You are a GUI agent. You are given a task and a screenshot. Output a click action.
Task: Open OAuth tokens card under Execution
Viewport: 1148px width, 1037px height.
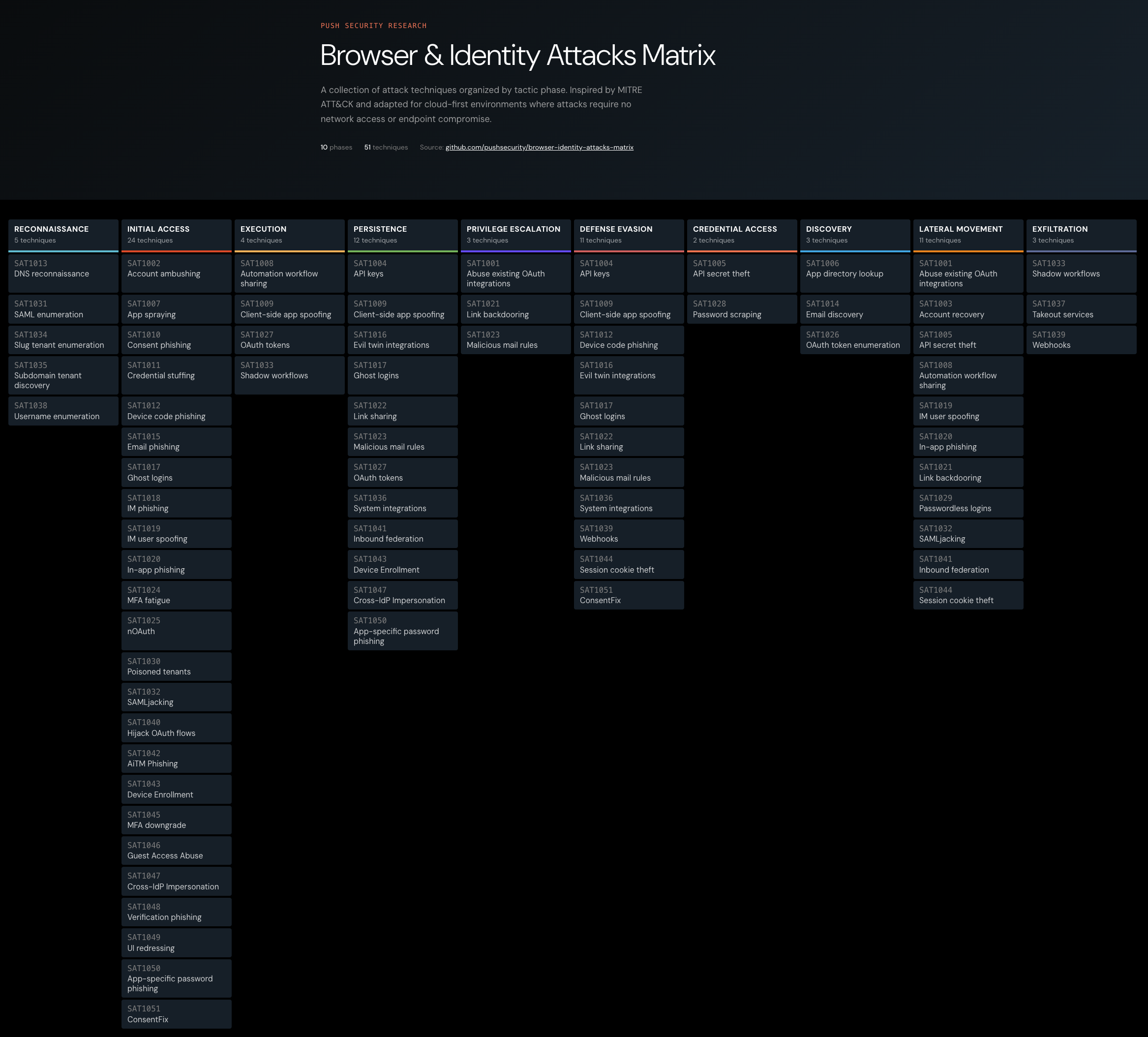click(289, 340)
